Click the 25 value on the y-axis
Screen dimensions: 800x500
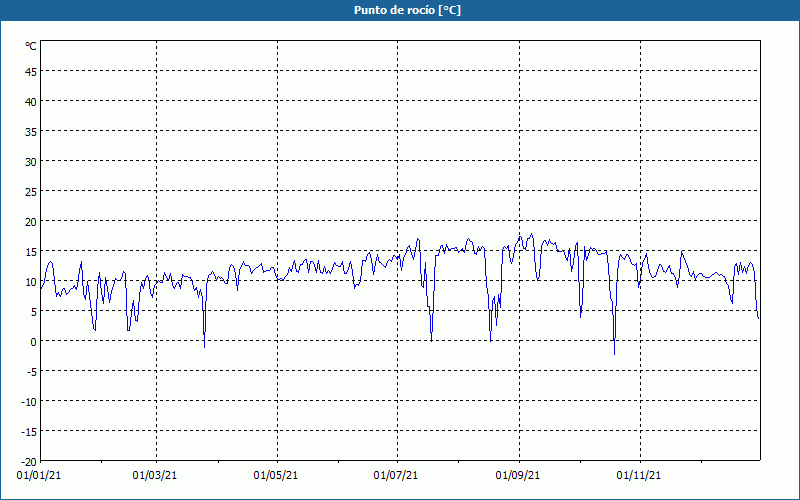coord(31,192)
